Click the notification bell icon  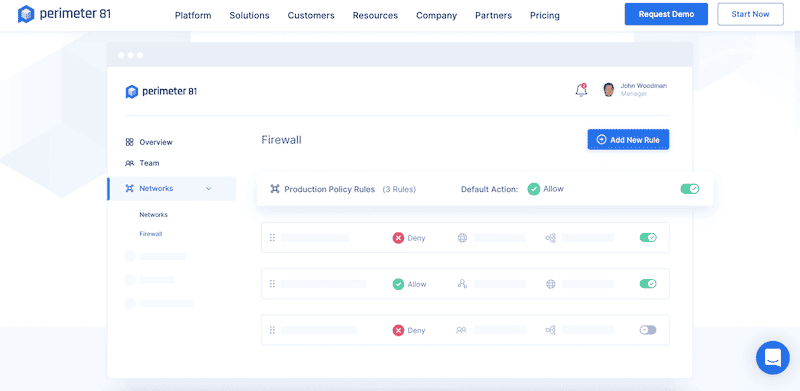[581, 90]
